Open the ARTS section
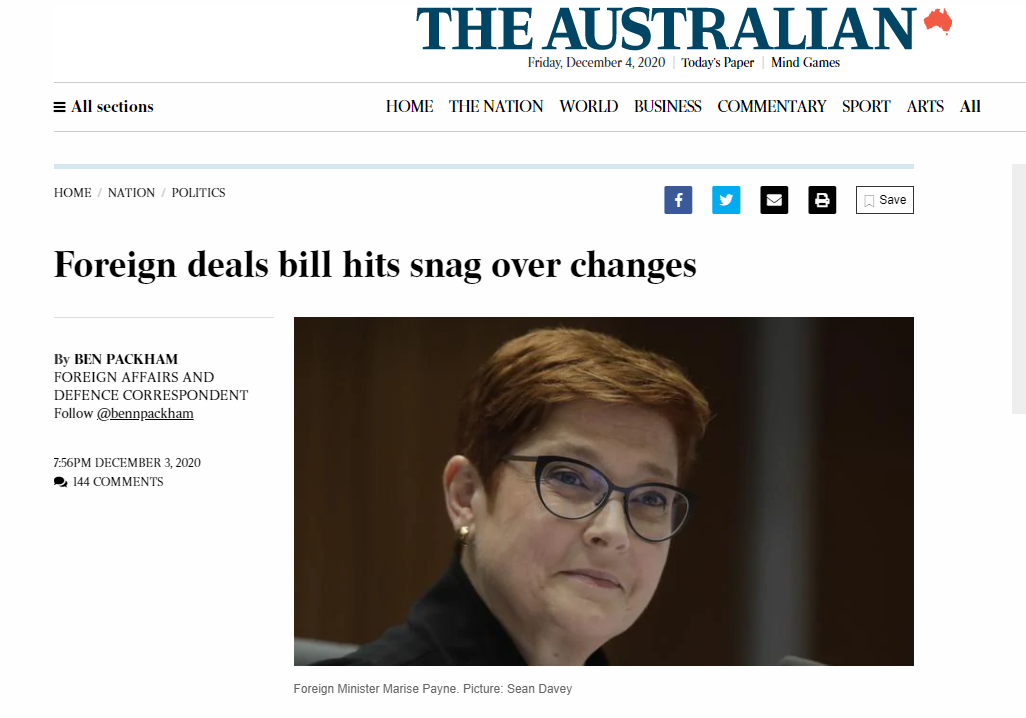 click(x=925, y=107)
